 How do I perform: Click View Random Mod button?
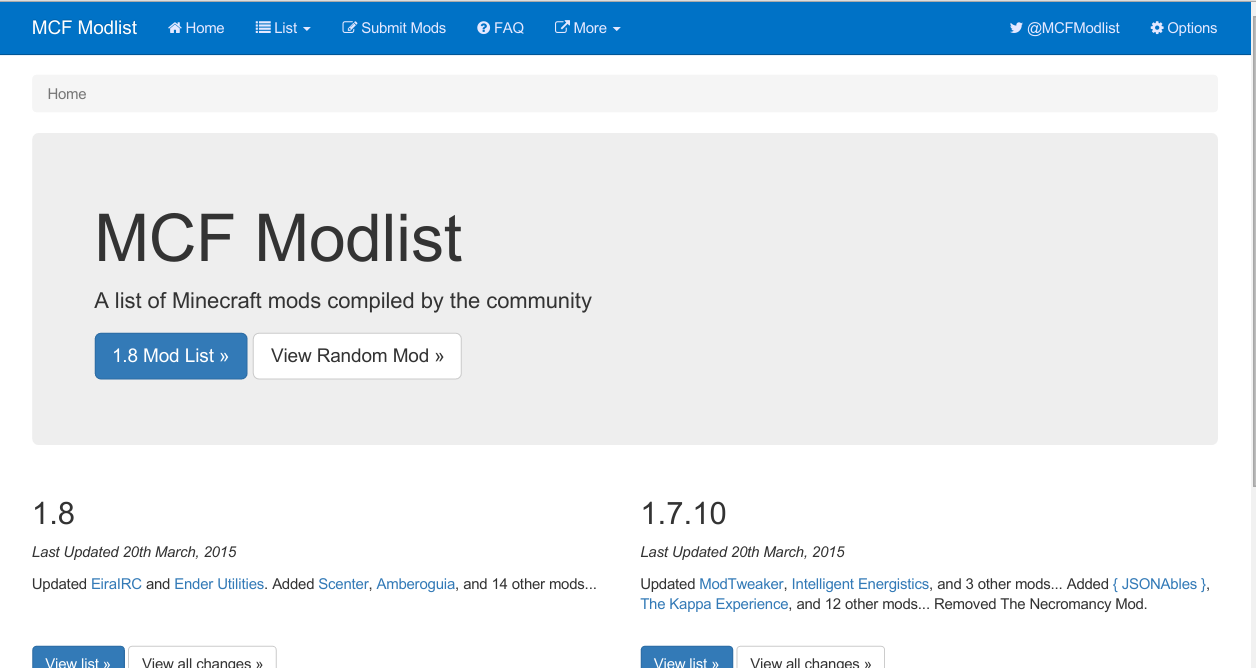[357, 356]
